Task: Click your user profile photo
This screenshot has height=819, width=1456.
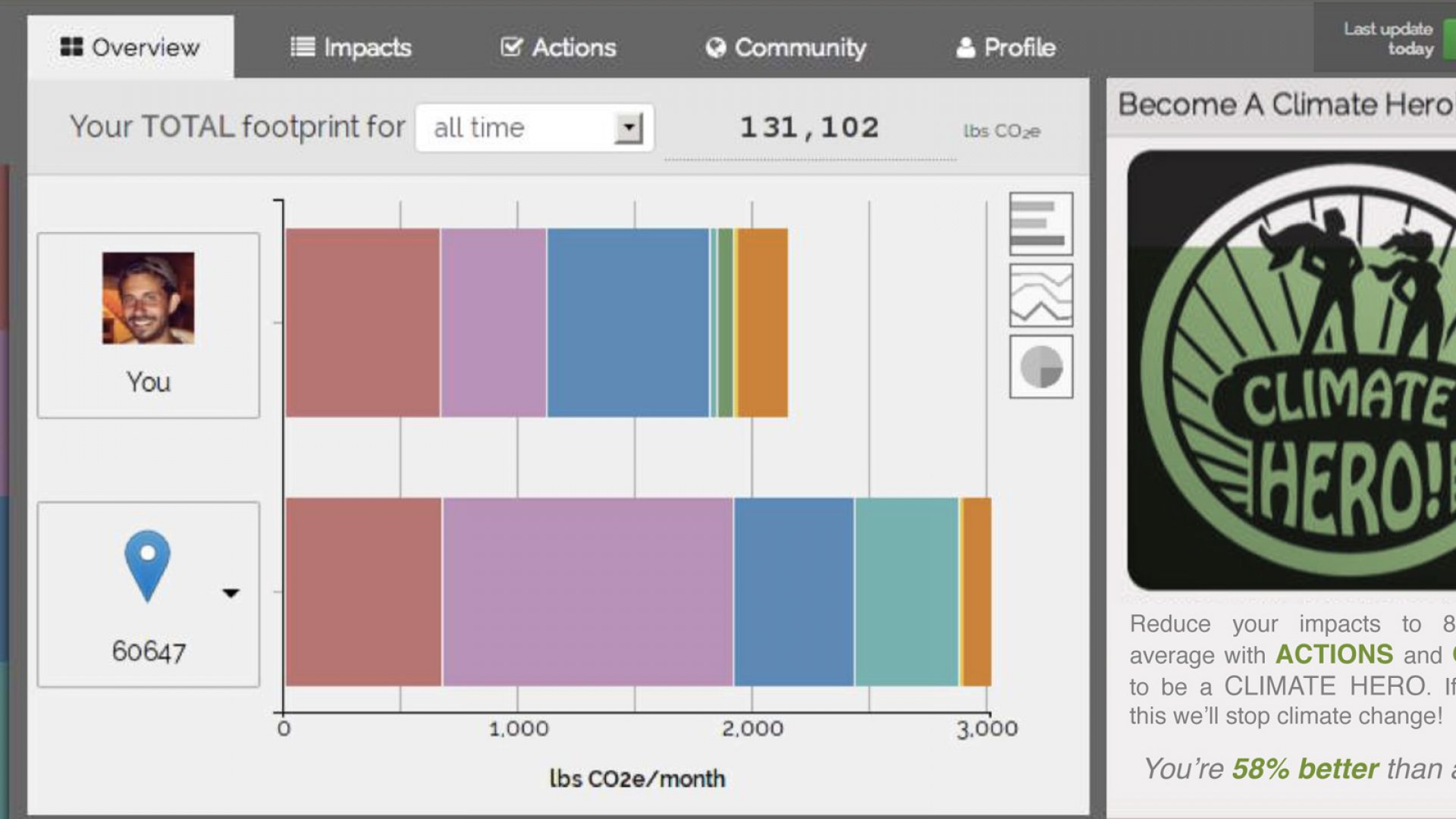Action: pyautogui.click(x=148, y=298)
